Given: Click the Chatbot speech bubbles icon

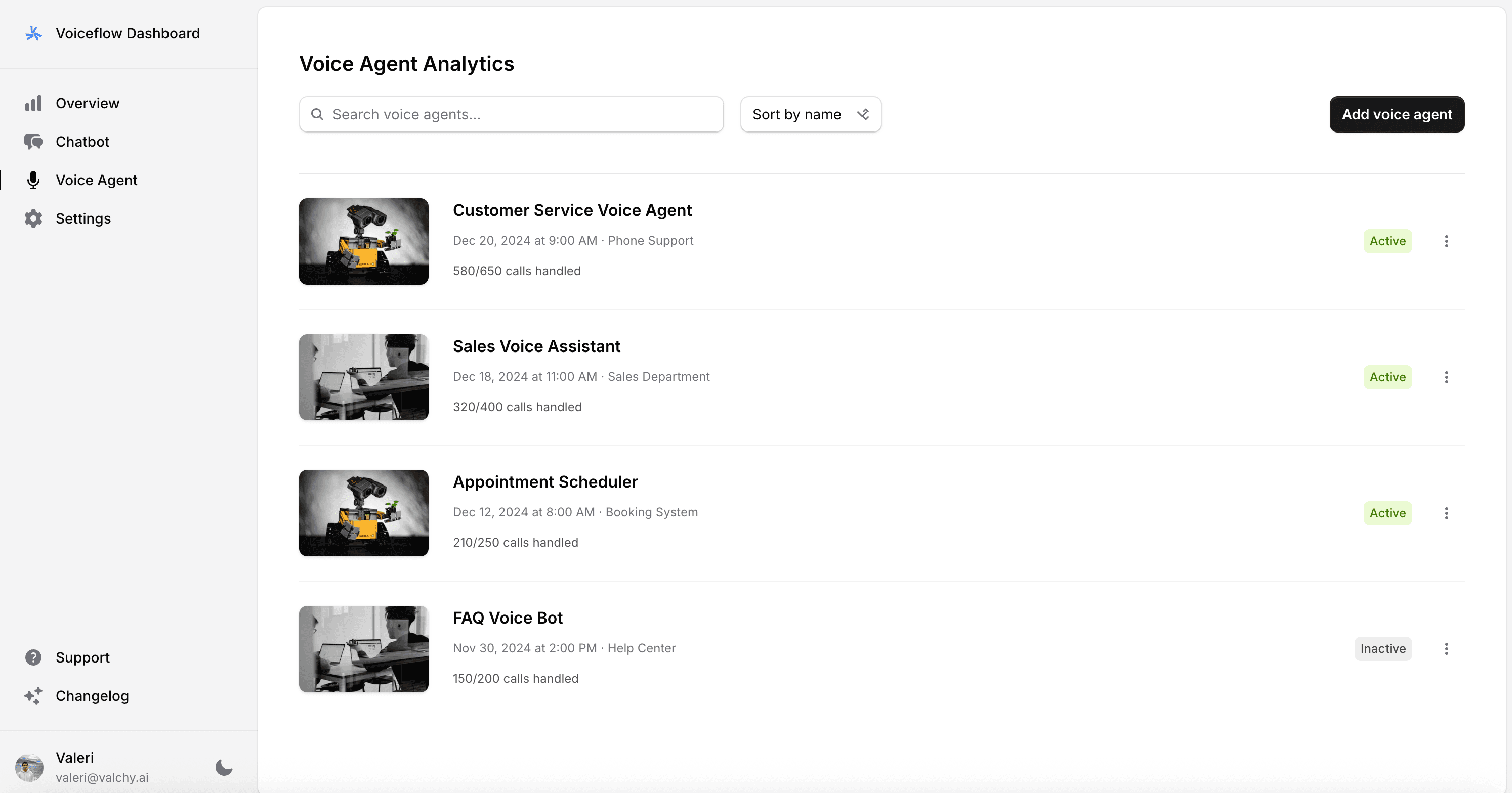Looking at the screenshot, I should (33, 142).
